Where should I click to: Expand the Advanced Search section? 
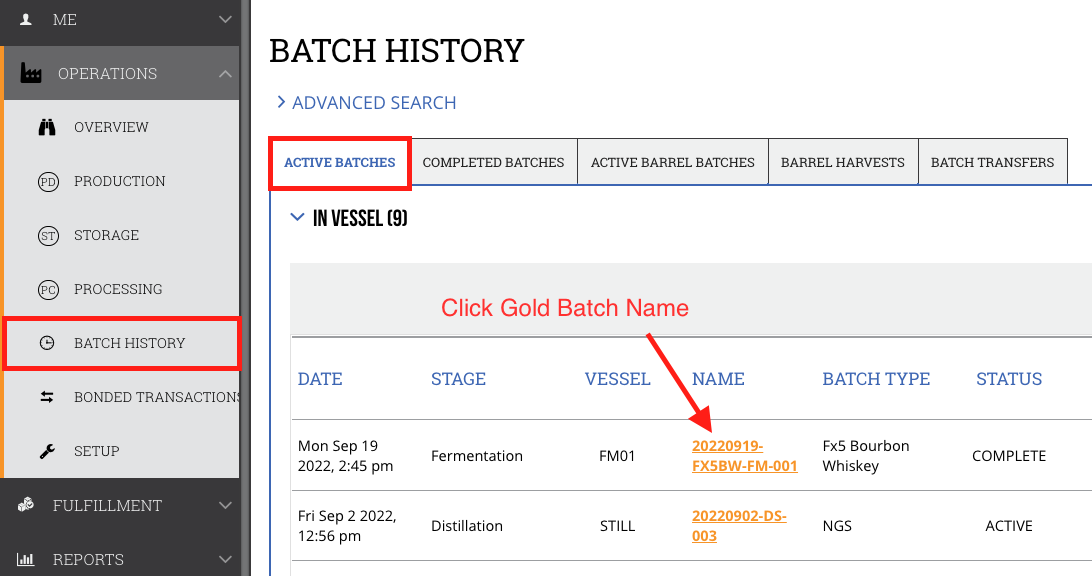[366, 102]
